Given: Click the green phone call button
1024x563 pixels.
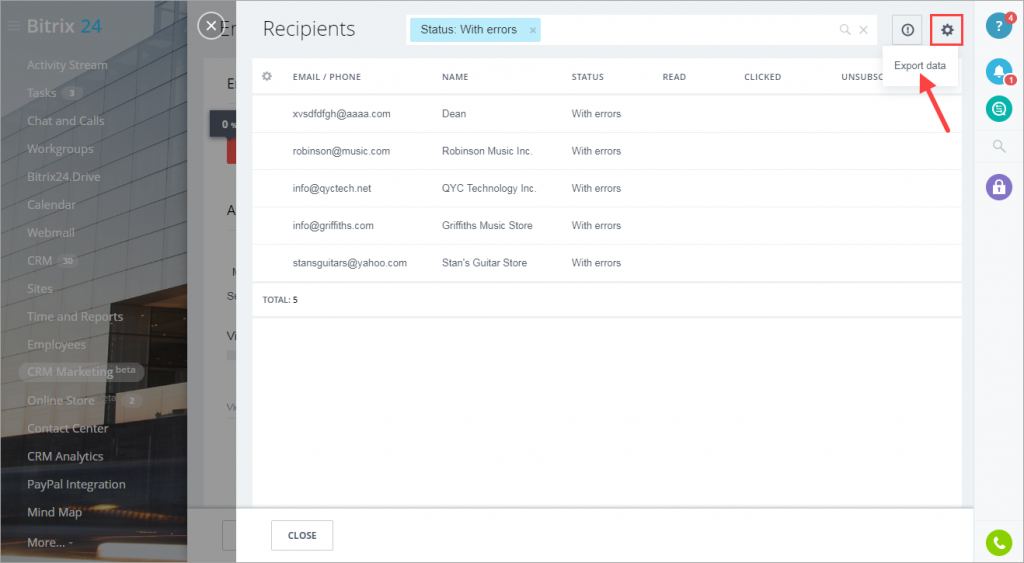Looking at the screenshot, I should click(x=999, y=543).
